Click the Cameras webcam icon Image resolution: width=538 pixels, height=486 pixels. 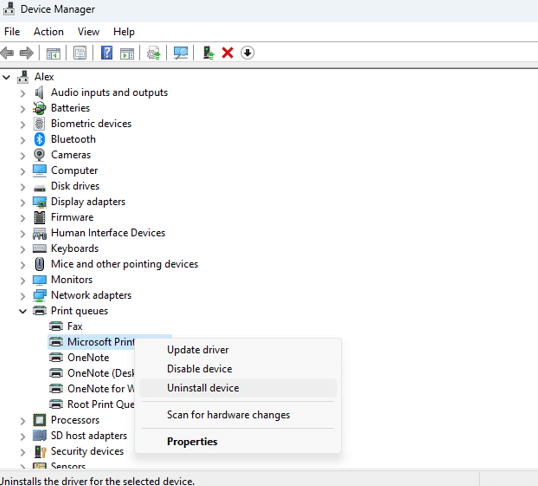[39, 155]
